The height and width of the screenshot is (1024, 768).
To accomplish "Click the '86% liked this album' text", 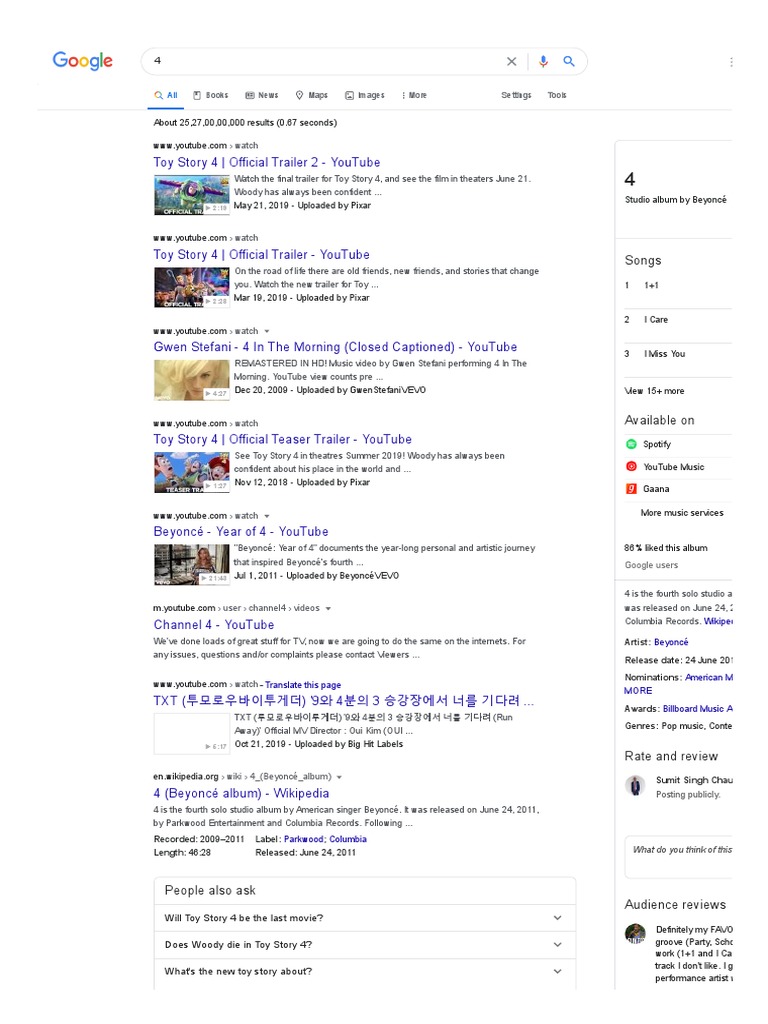I will click(665, 549).
